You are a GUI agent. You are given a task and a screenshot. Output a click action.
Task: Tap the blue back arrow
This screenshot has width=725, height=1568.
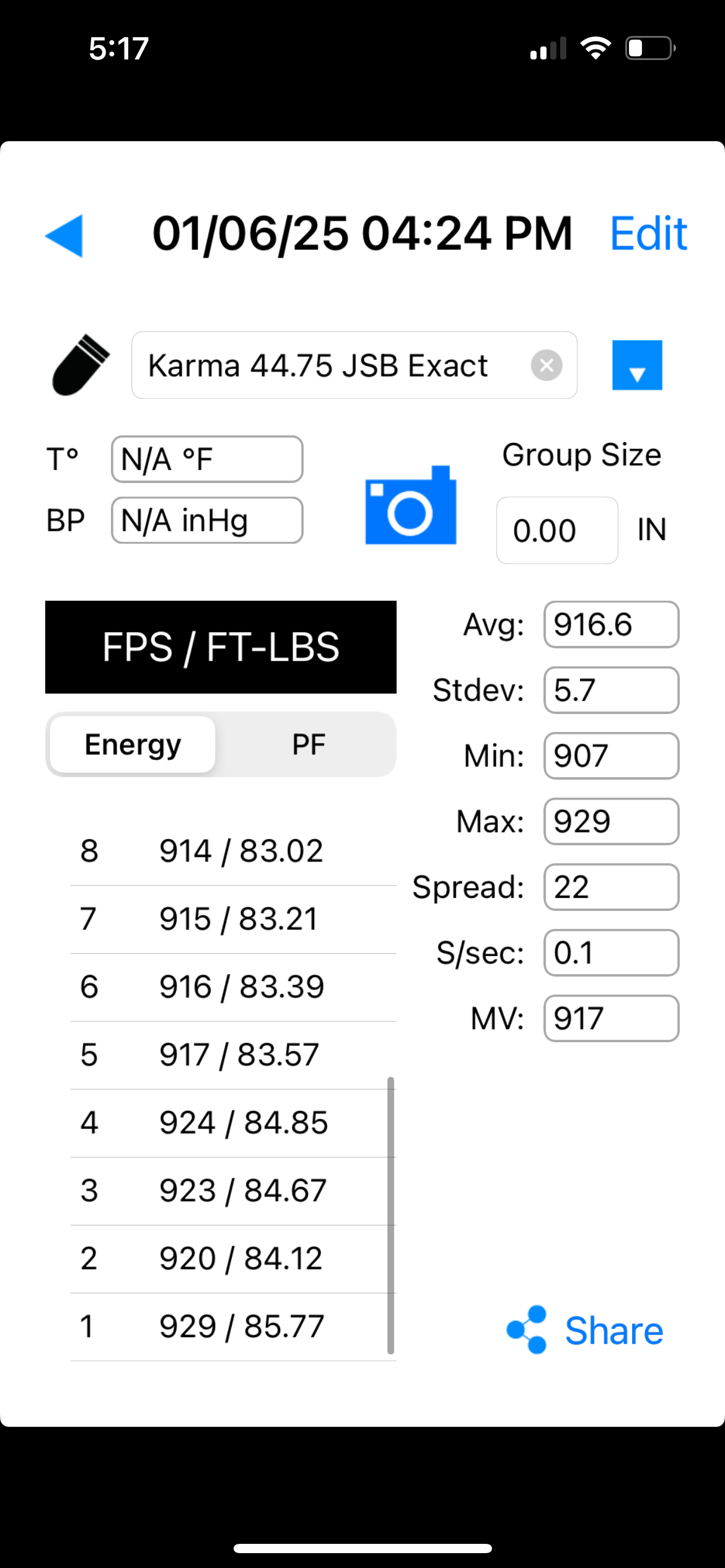(x=64, y=235)
